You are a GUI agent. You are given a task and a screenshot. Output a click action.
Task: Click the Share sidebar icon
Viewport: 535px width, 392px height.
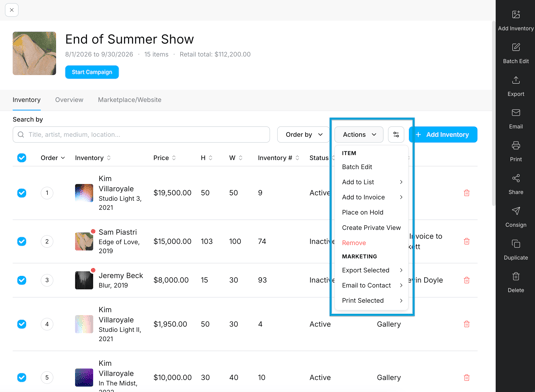(x=516, y=178)
